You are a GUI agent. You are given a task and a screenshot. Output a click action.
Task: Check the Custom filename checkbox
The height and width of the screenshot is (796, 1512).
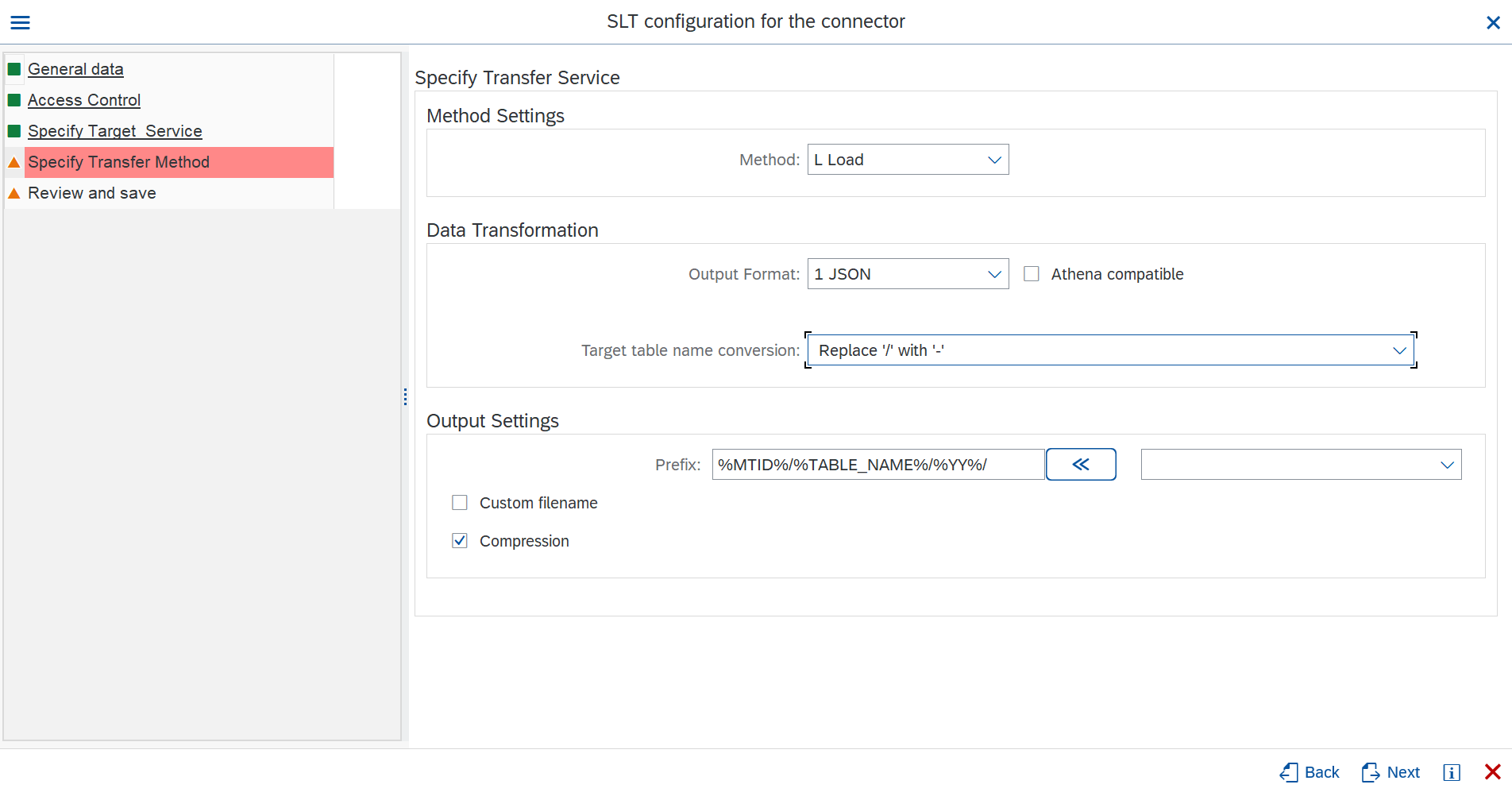(460, 503)
